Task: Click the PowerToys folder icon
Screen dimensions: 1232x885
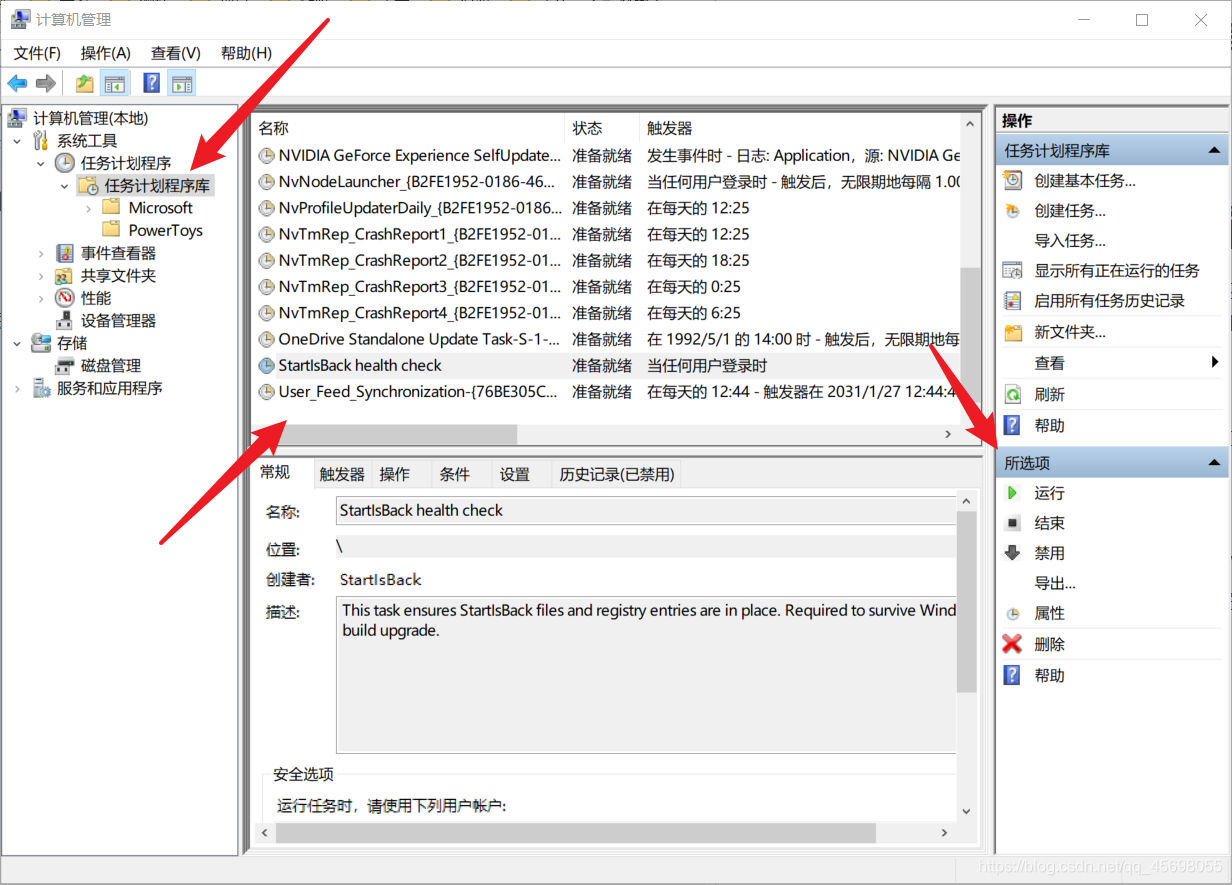Action: pos(111,230)
